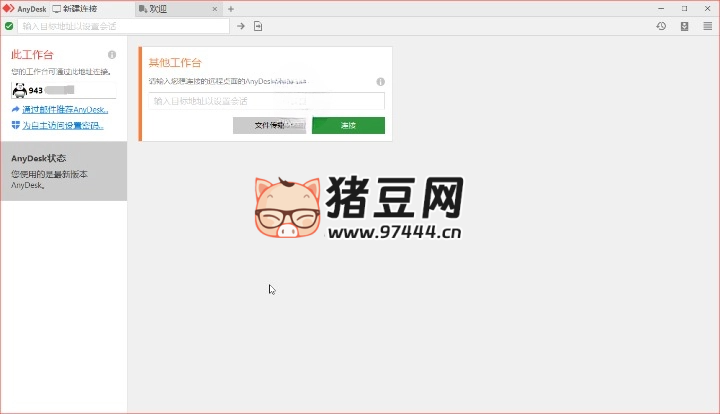Click info icon in 其他工作台 panel
This screenshot has height=414, width=720.
tap(381, 81)
